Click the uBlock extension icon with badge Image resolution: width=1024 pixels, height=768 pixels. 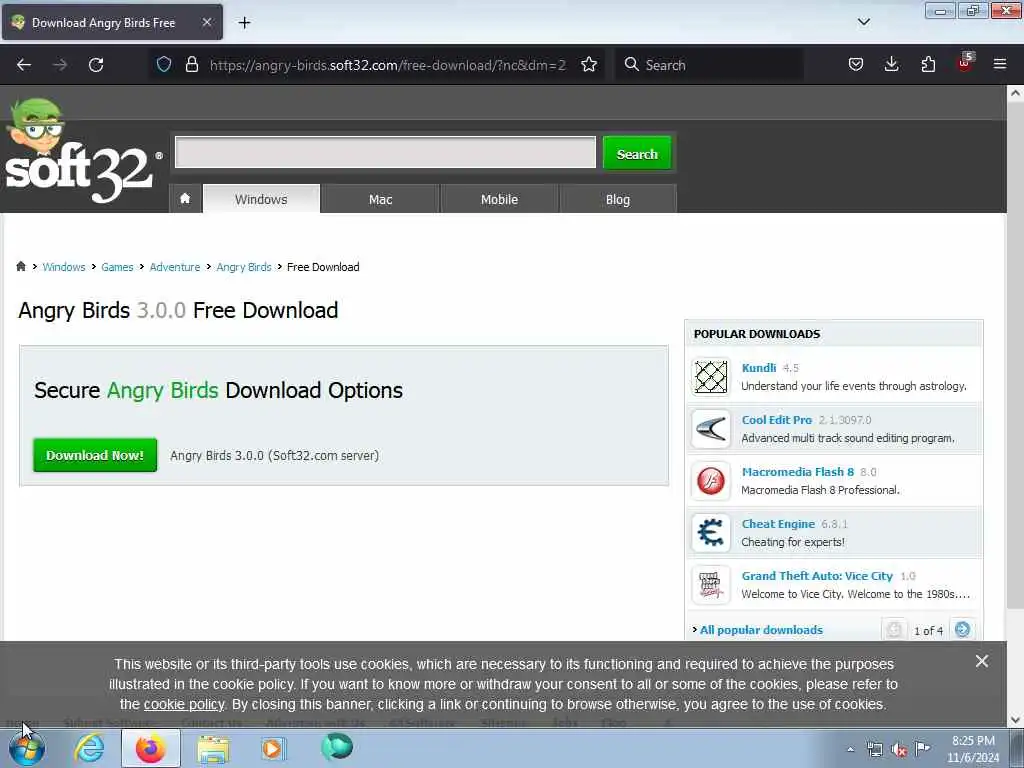click(x=965, y=63)
